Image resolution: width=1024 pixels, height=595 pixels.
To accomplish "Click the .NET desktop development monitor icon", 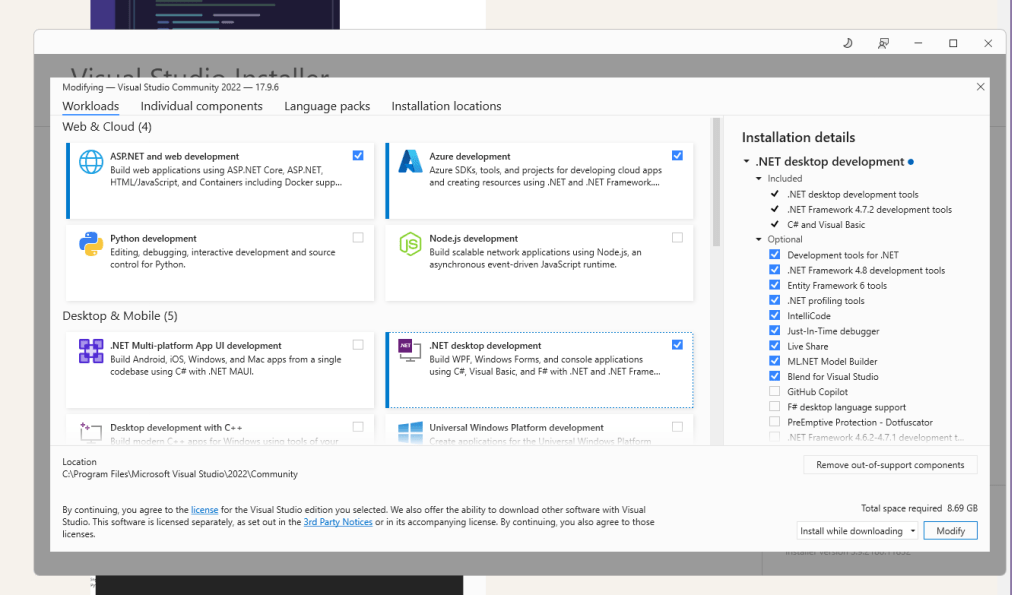I will click(410, 351).
